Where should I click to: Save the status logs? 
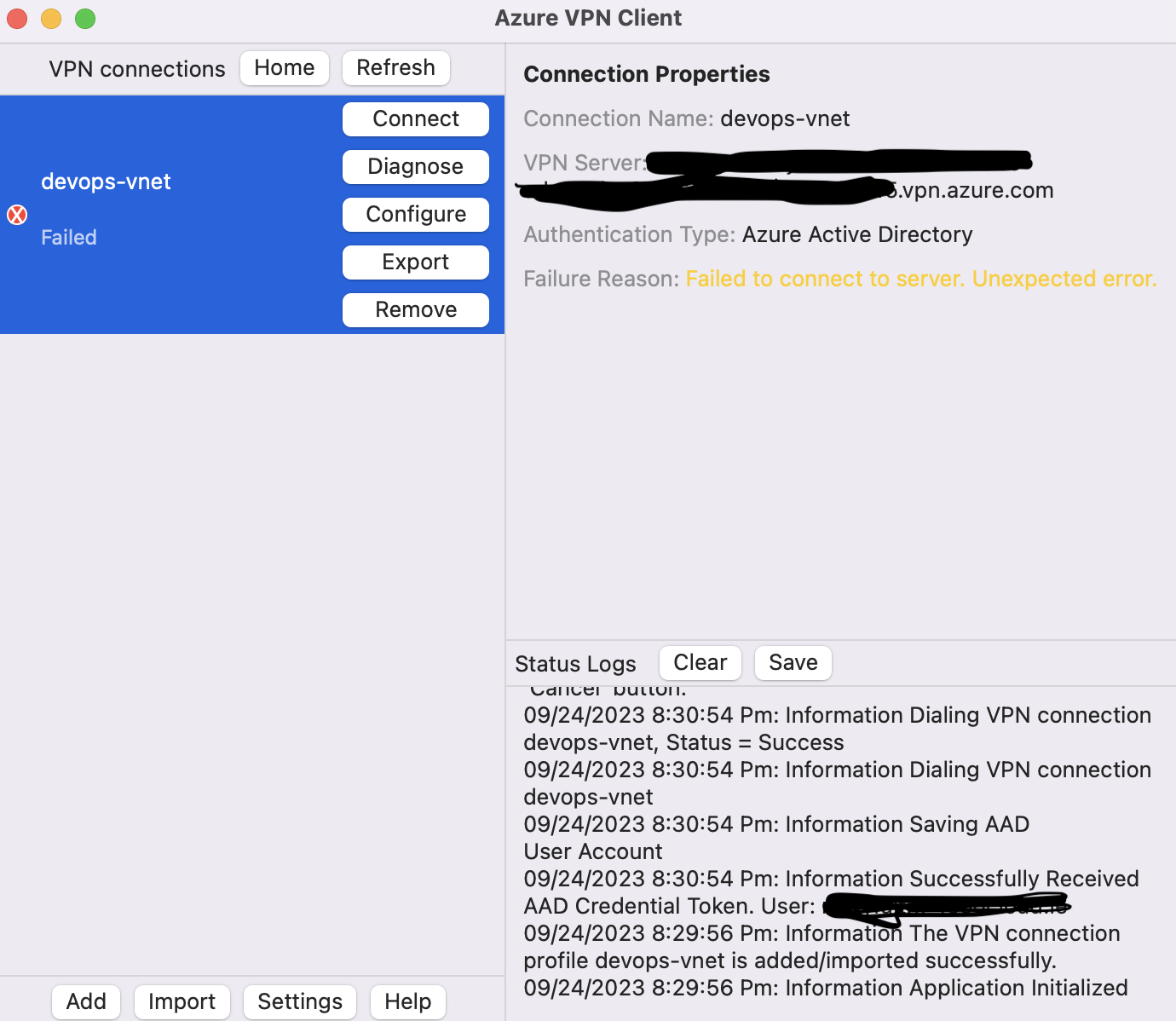(793, 663)
